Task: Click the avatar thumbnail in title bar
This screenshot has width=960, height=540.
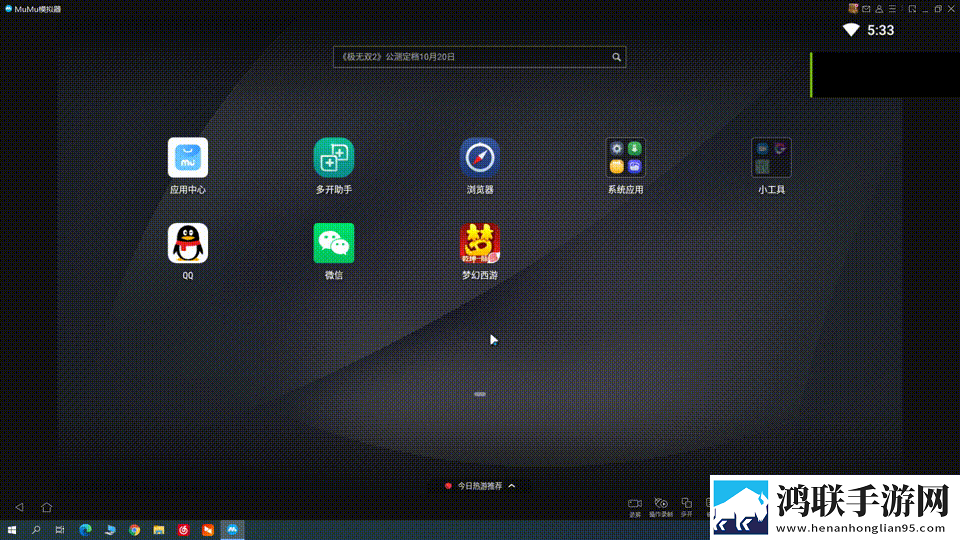Action: (x=853, y=9)
